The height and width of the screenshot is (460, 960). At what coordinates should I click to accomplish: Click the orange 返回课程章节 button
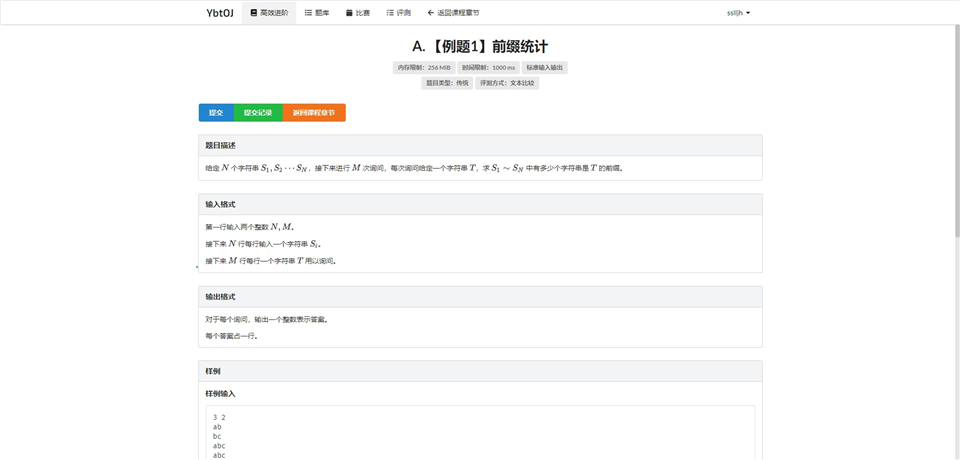tap(314, 113)
